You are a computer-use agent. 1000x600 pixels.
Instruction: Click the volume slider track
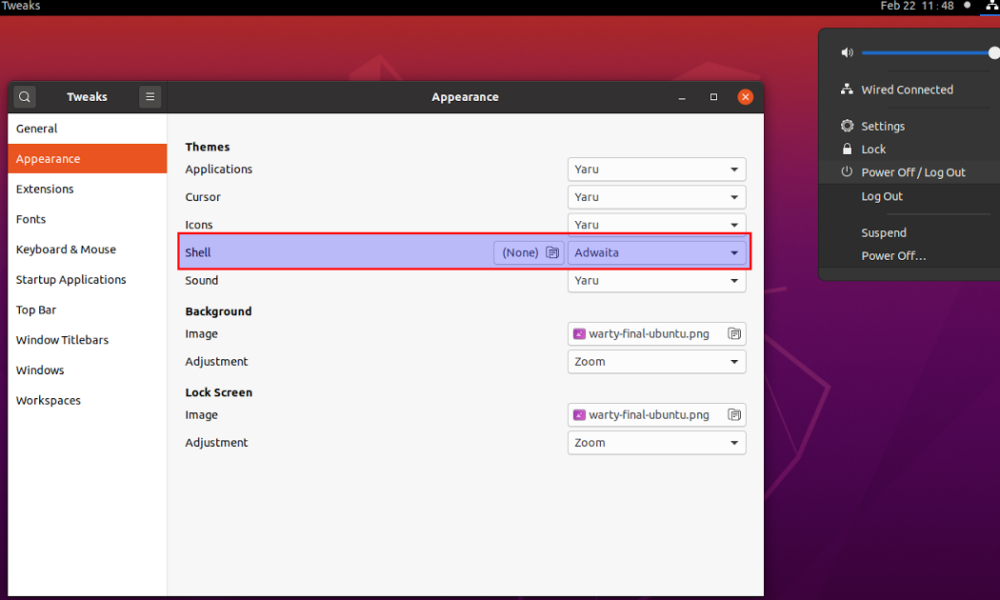tap(928, 53)
